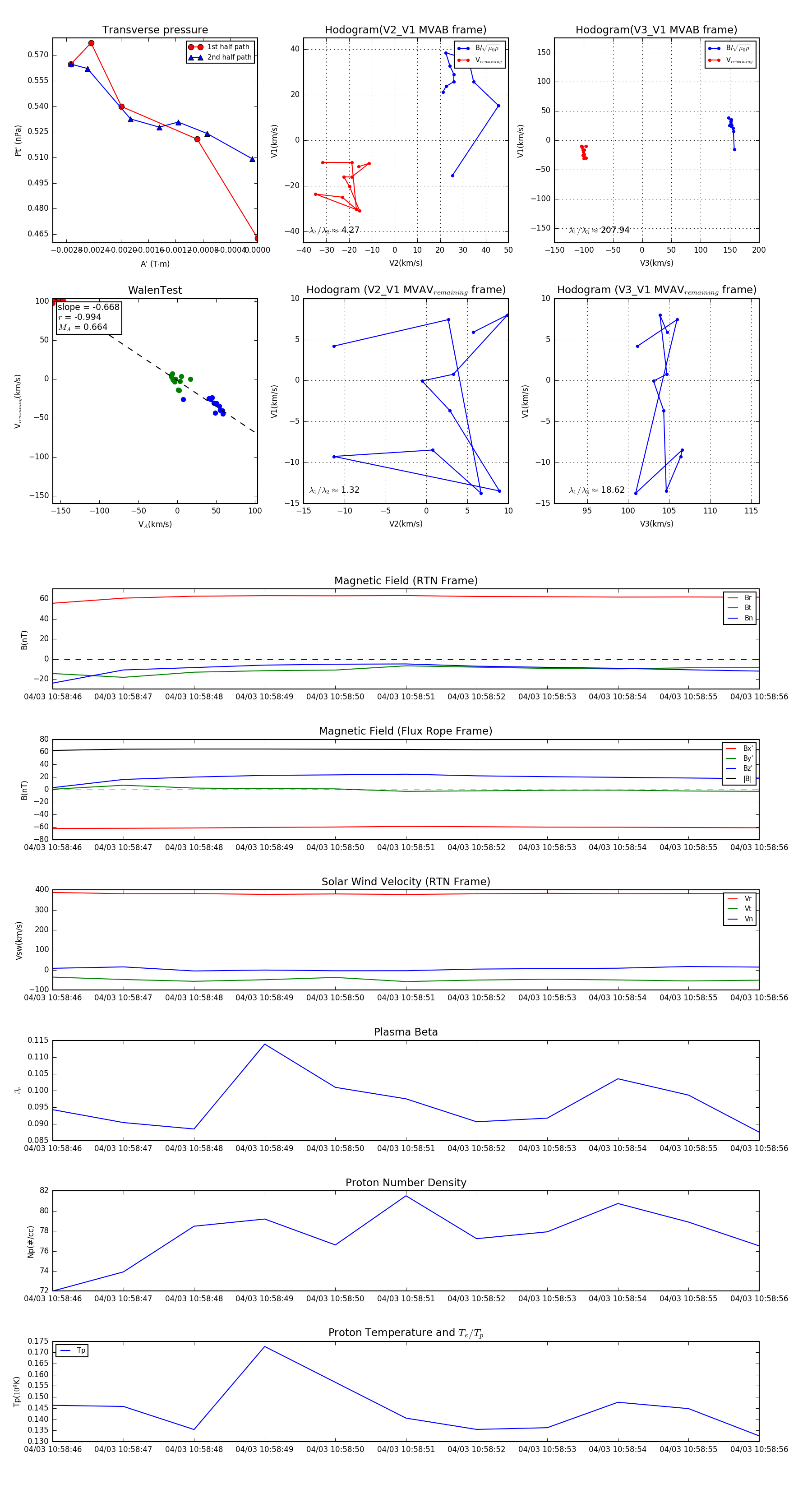Click the Plasma Beta peak at 10:58:49
Viewport: 812px width, 1489px height.
265,1044
